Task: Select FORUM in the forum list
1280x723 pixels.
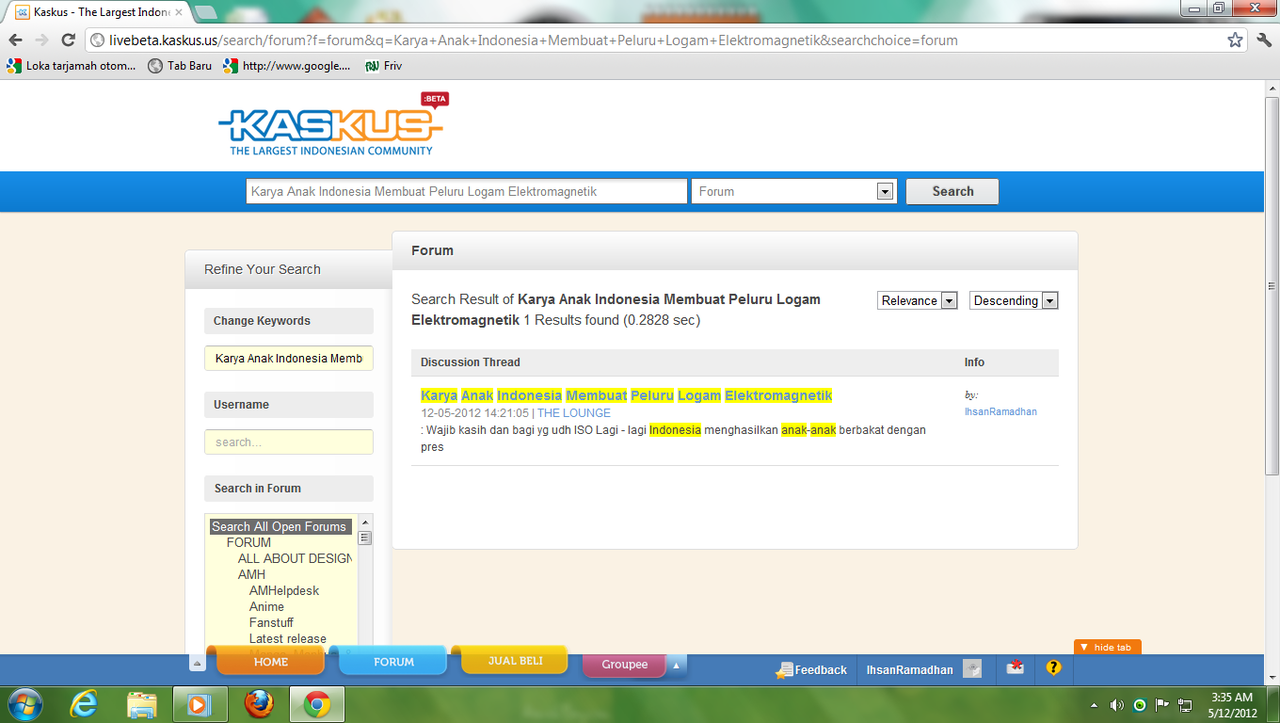Action: [249, 542]
